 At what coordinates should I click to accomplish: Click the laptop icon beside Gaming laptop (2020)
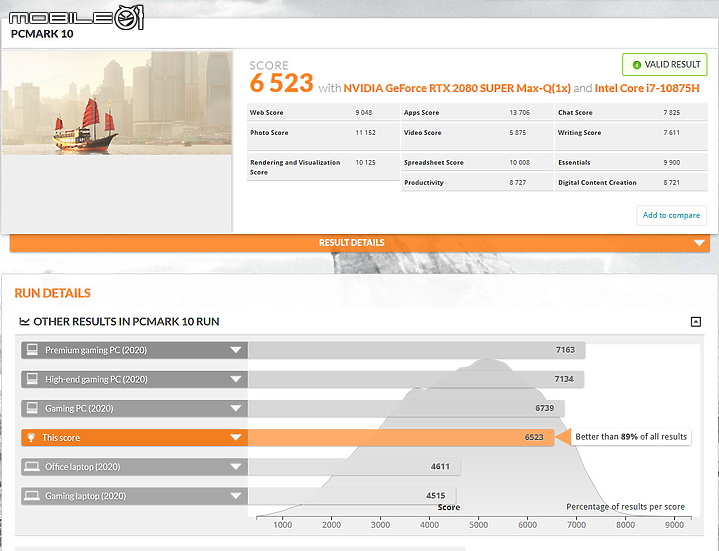coord(32,496)
